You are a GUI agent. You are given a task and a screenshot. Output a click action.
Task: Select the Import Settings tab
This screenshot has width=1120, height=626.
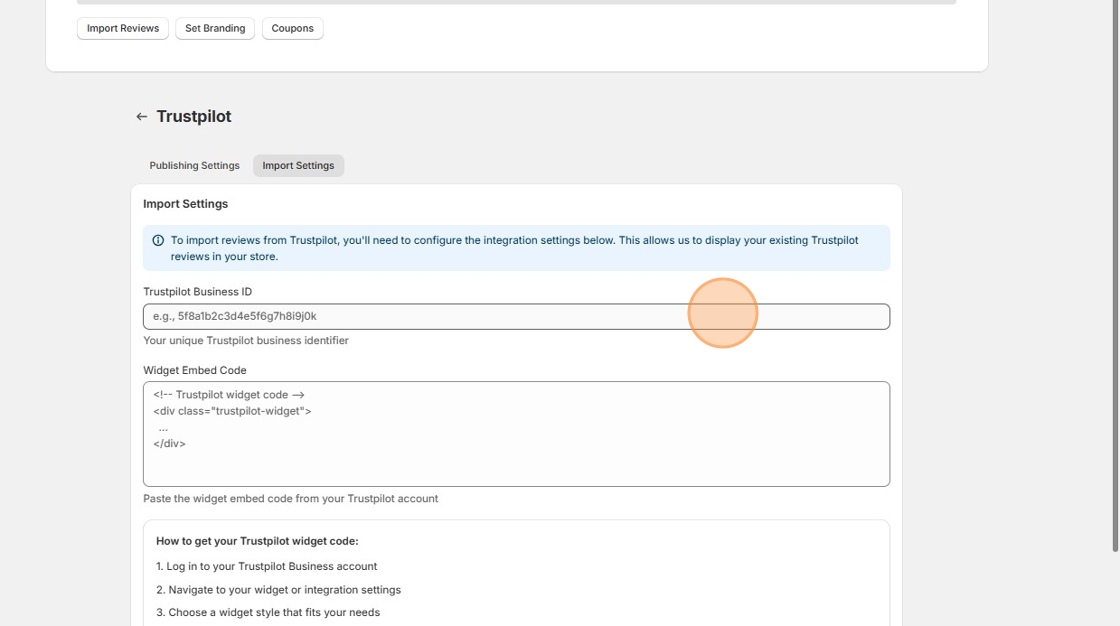[x=298, y=166]
